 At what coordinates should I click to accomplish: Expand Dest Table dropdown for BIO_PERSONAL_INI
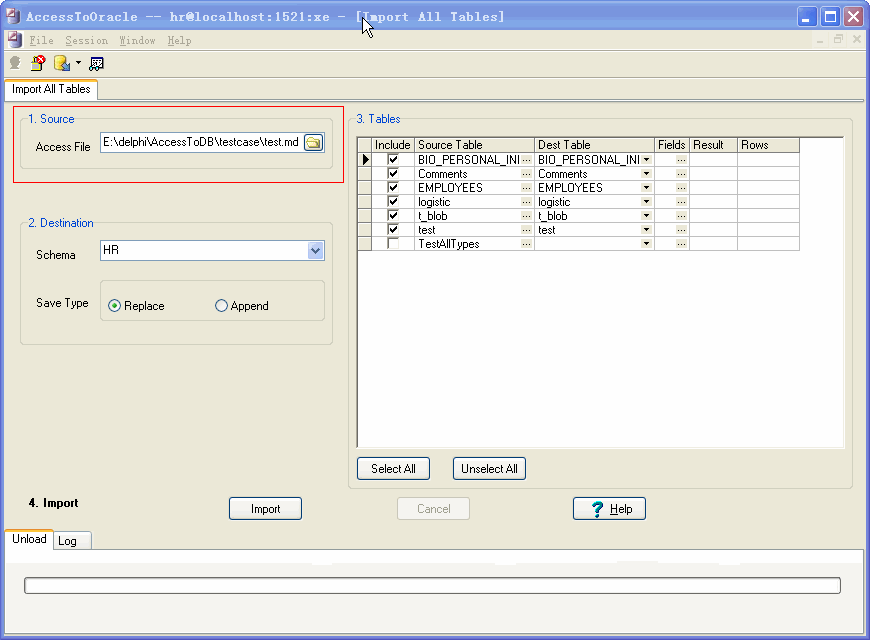[646, 160]
